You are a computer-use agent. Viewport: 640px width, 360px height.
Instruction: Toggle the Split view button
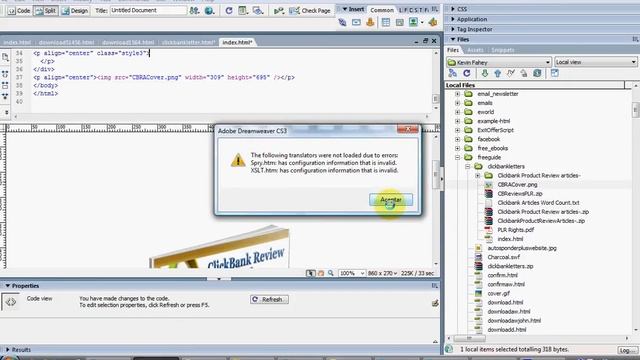46,11
